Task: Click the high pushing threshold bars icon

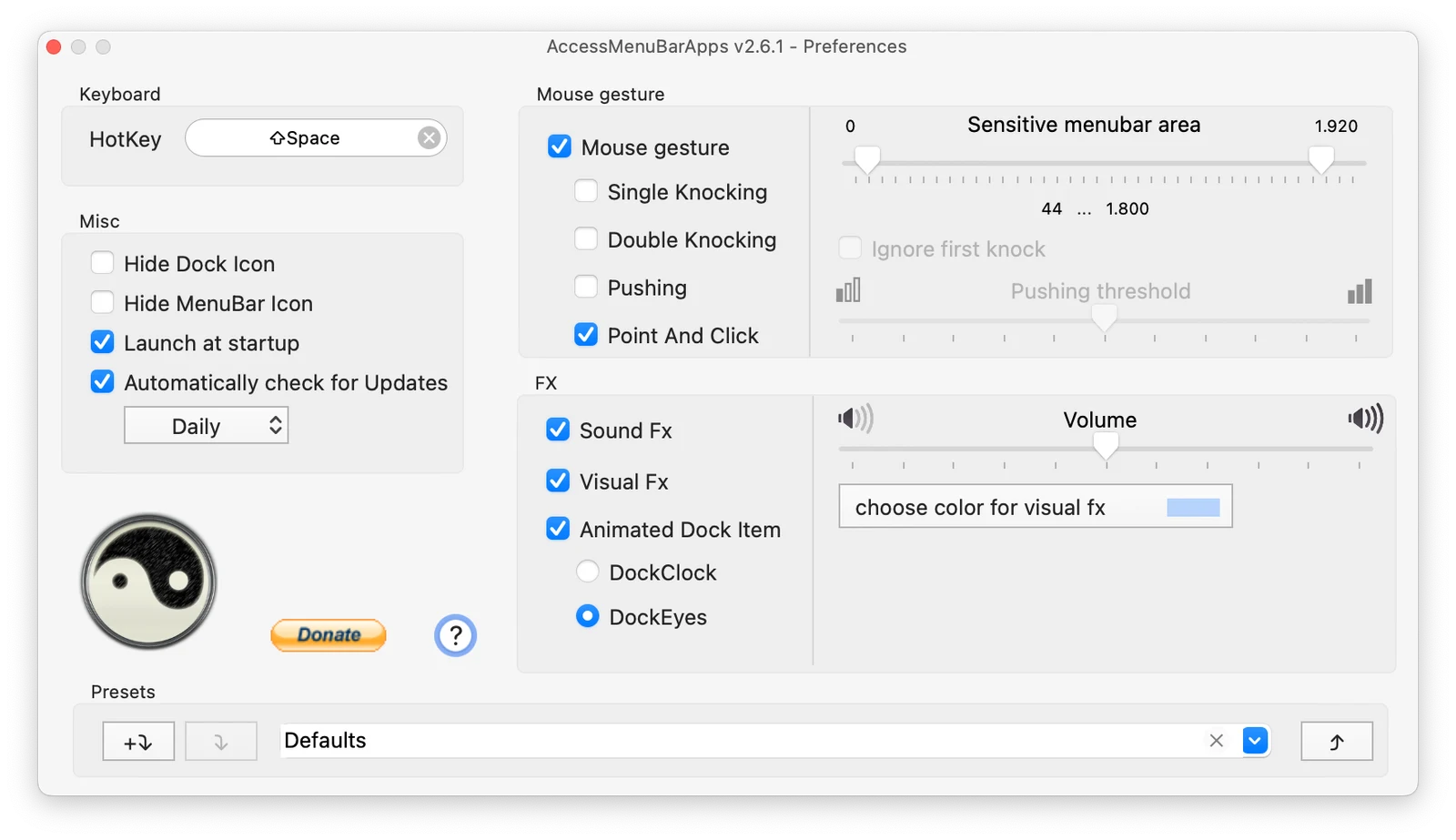Action: coord(1360,291)
